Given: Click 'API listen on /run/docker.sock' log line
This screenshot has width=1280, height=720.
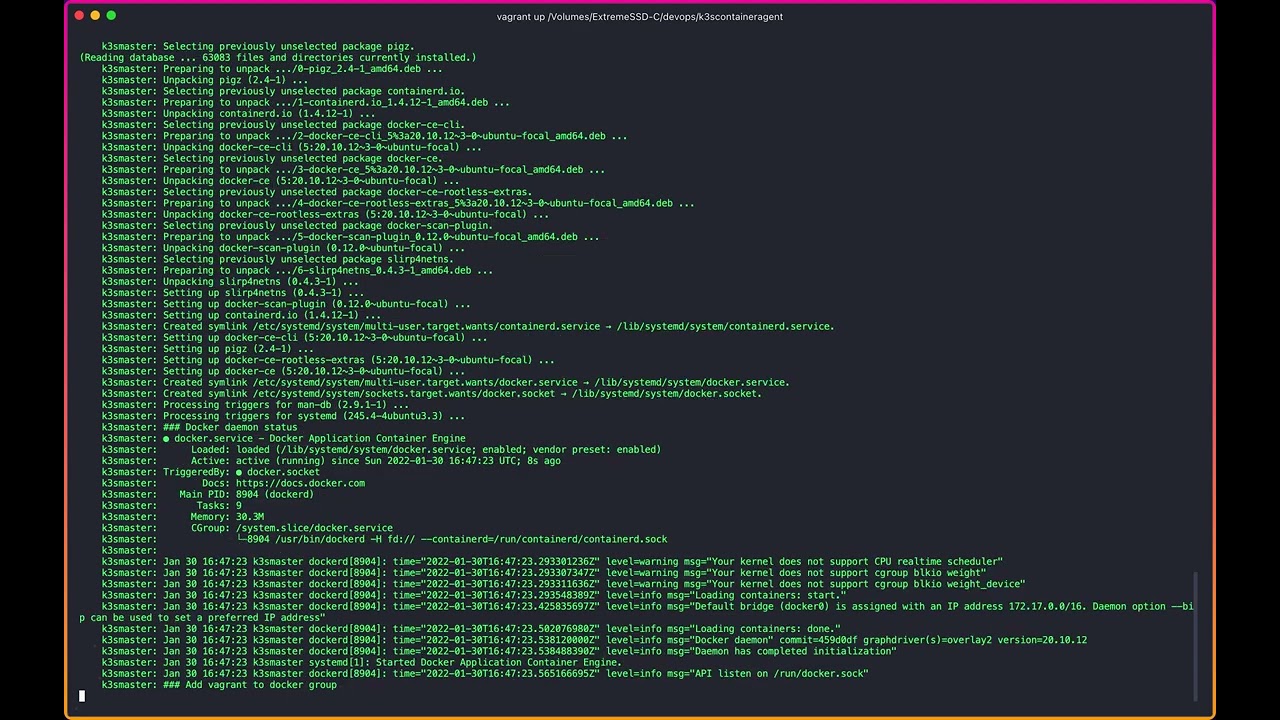Looking at the screenshot, I should (485, 674).
